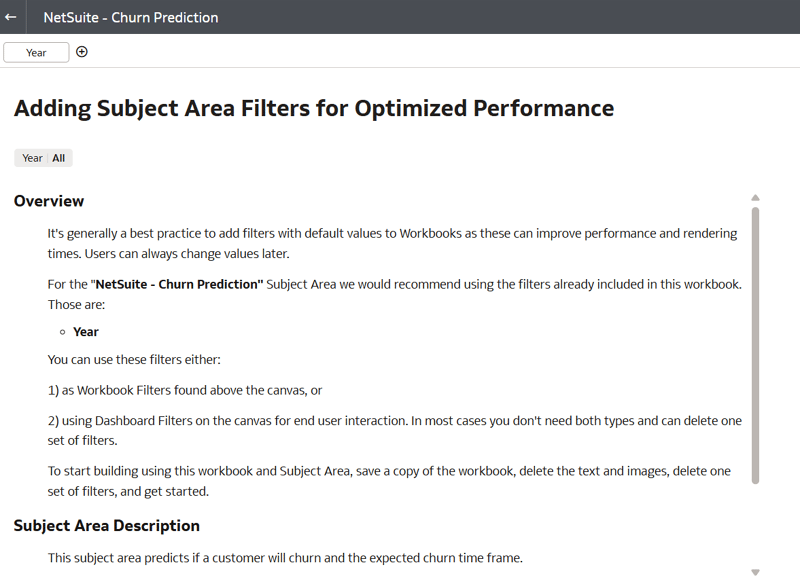Click the sentence about predicting customer churn
This screenshot has height=582, width=800.
pos(285,558)
